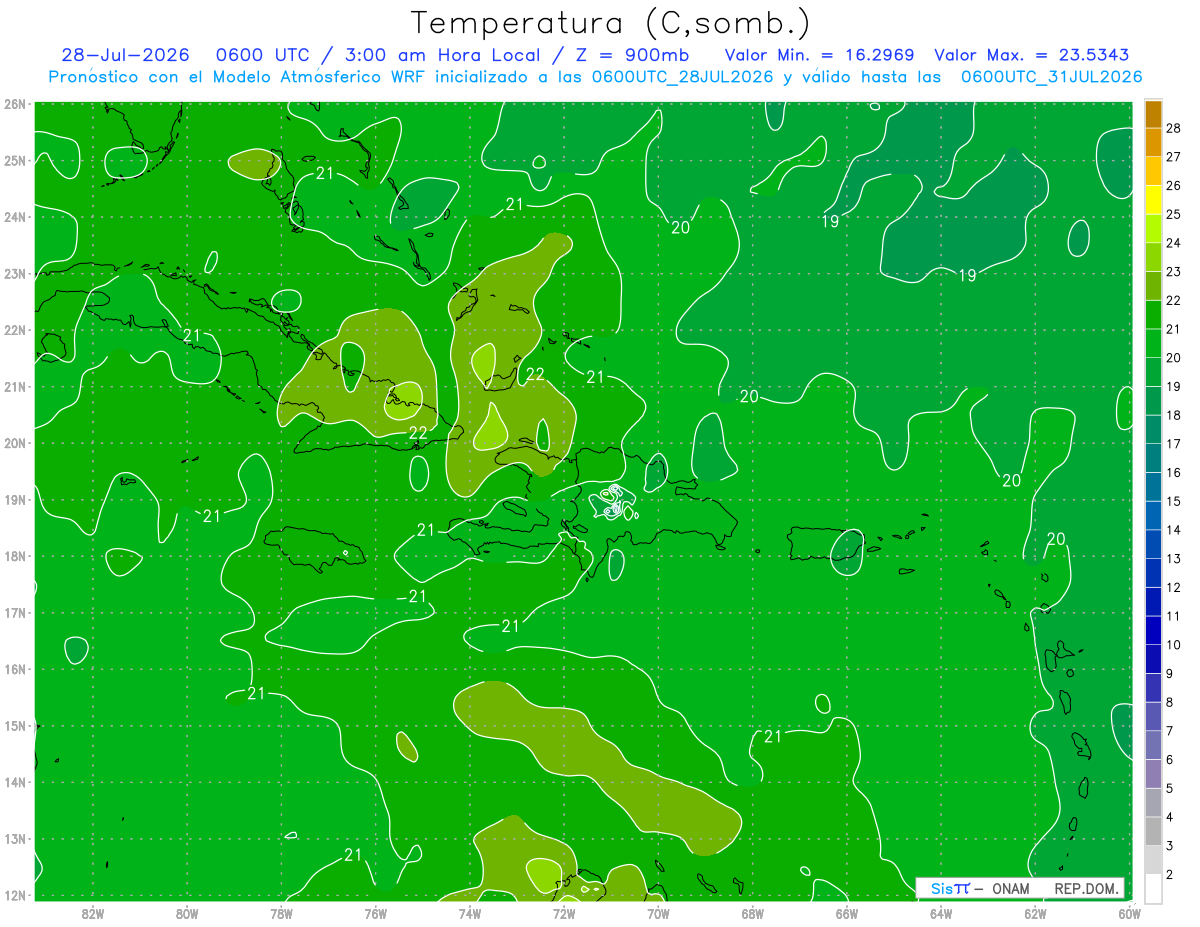This screenshot has height=927, width=1200.
Task: Click the 'REP.DOM.' label in map corner
Action: coord(1086,888)
